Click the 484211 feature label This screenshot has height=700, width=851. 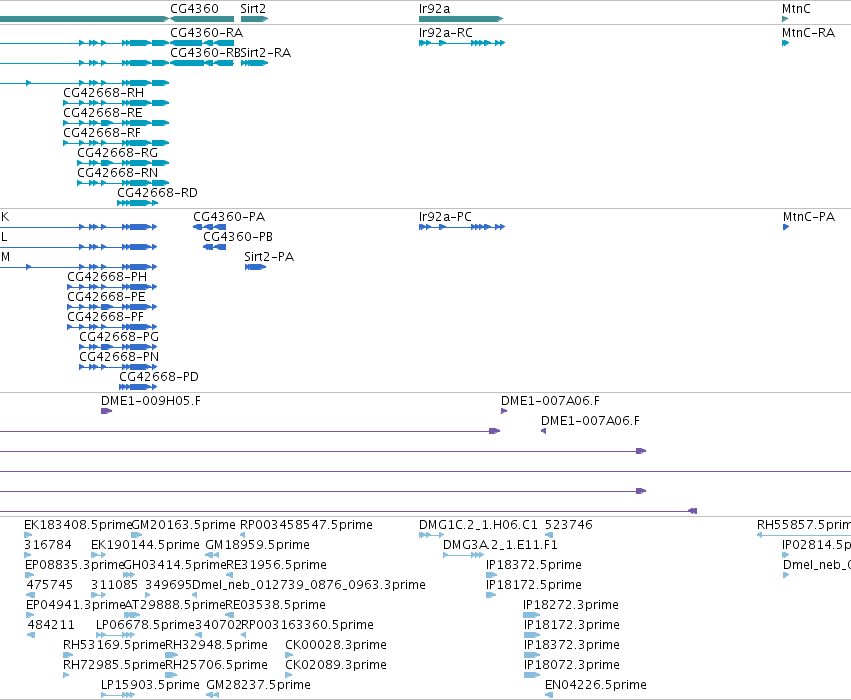[51, 625]
